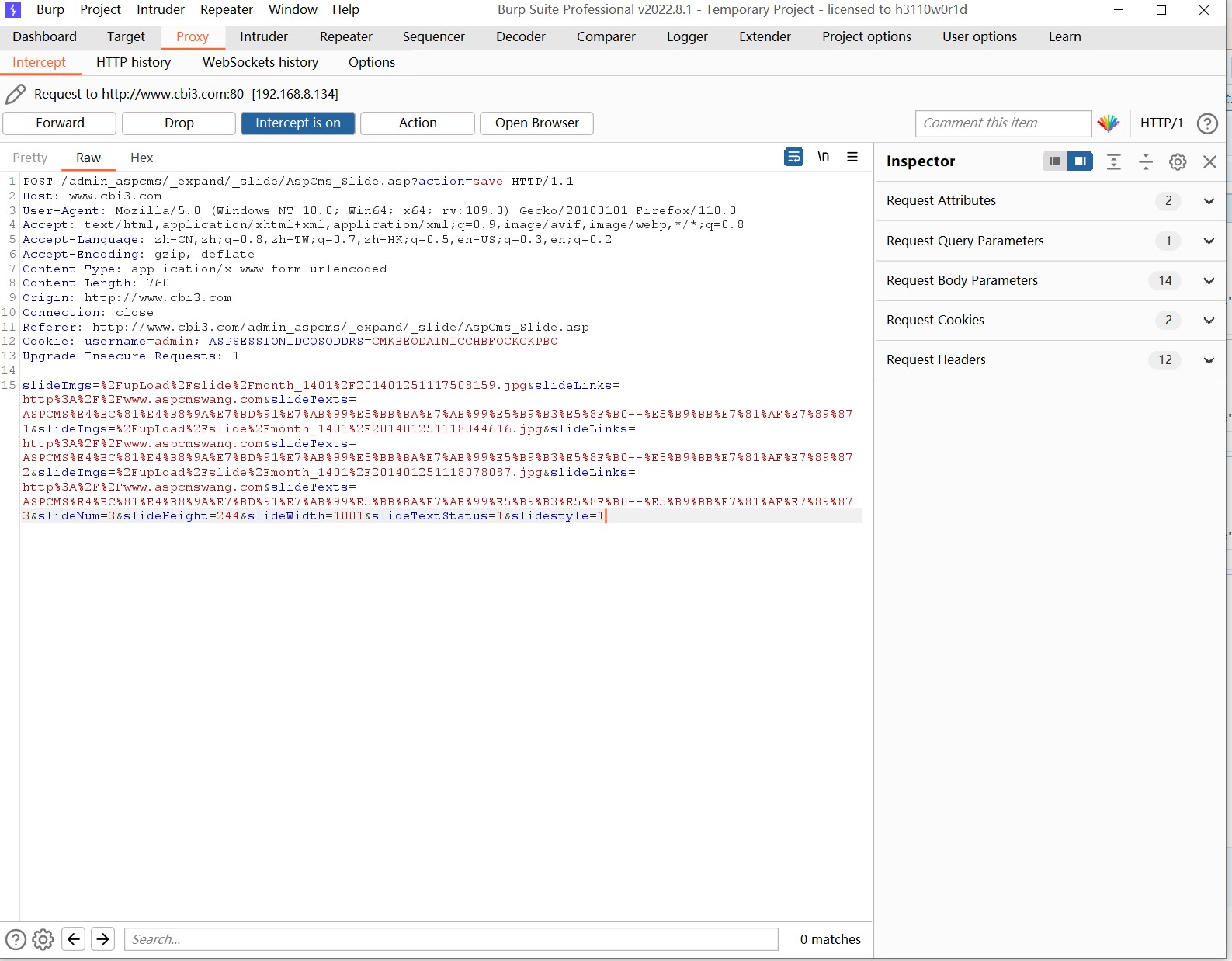This screenshot has height=961, width=1232.
Task: Click the help question mark near HTTP/1
Action: (x=1207, y=123)
